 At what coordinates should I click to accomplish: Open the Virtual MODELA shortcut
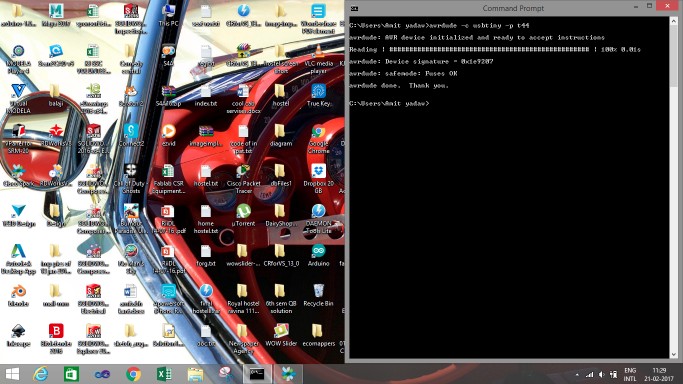pos(18,99)
